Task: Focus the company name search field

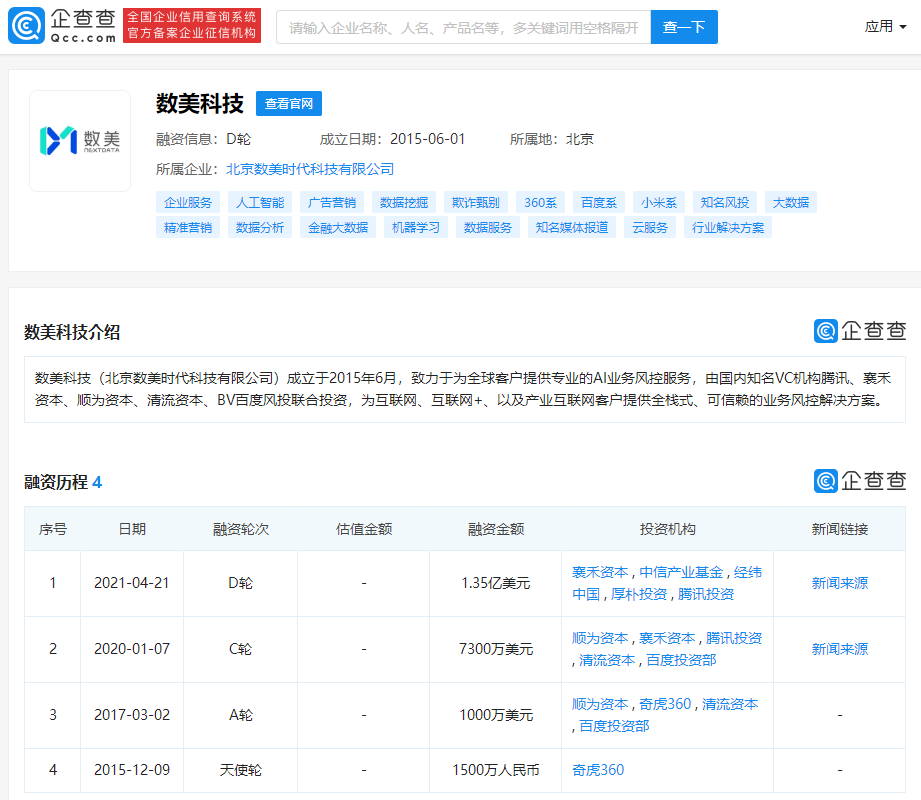Action: pos(463,27)
